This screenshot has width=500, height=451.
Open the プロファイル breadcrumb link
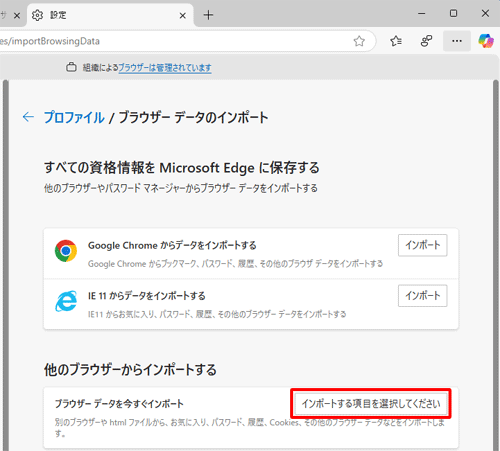pos(74,117)
